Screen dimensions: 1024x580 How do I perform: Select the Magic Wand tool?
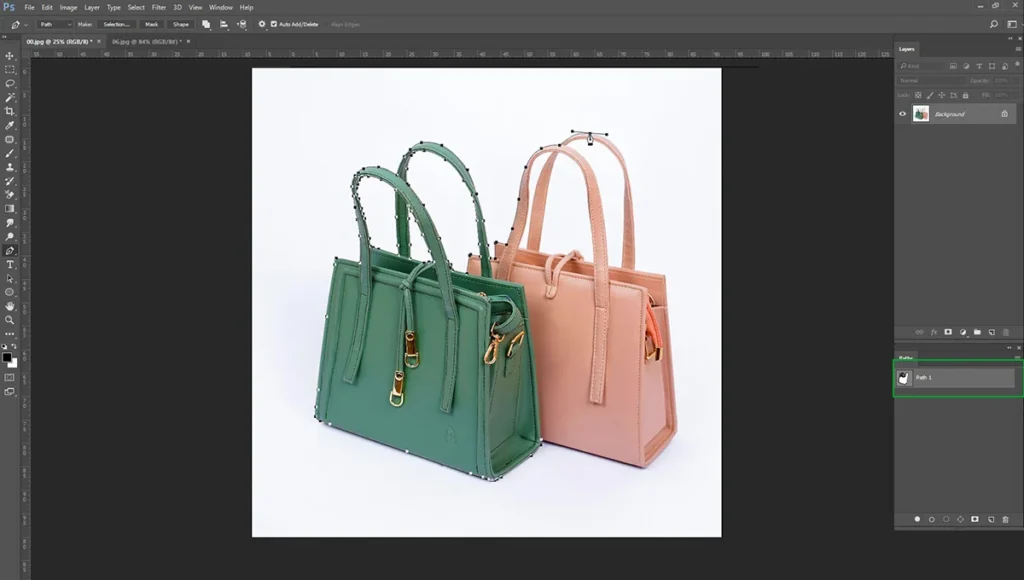10,97
